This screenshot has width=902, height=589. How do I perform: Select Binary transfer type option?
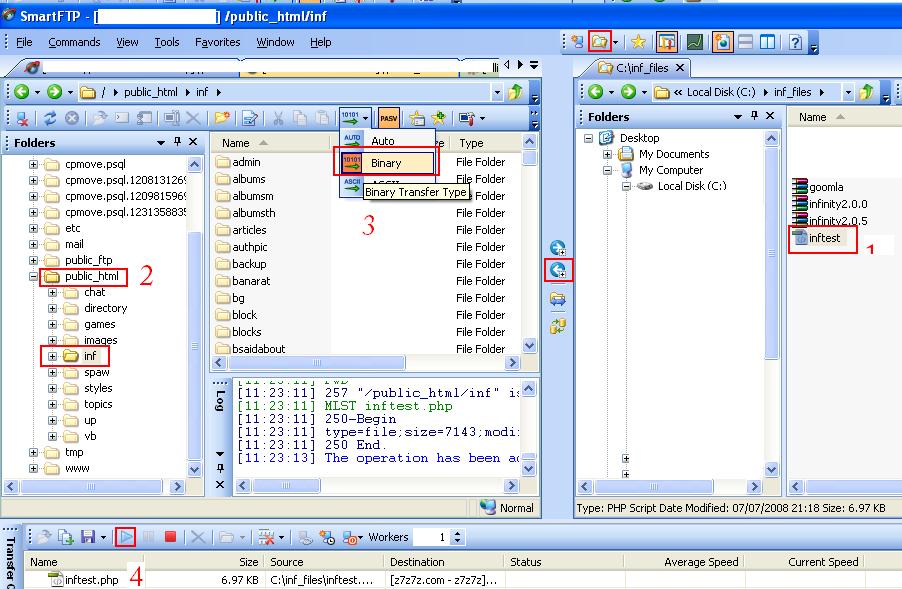pyautogui.click(x=385, y=162)
